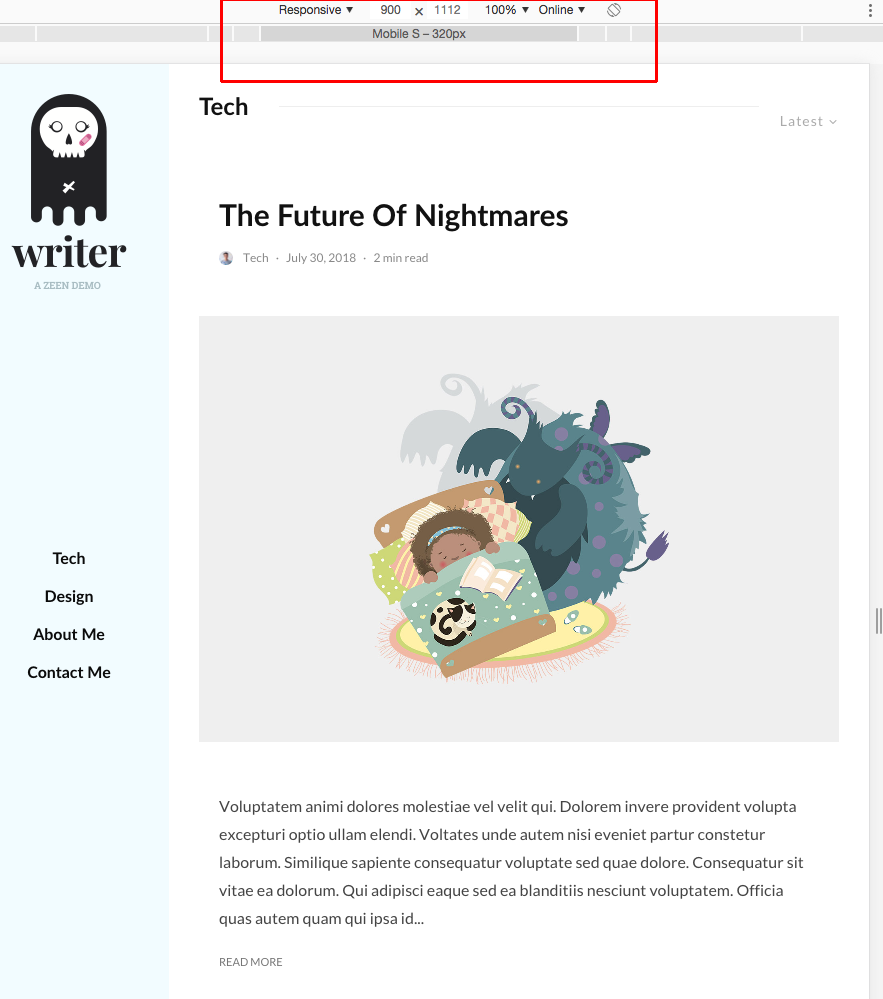Click the author avatar beside Tech
Image resolution: width=883 pixels, height=999 pixels.
click(x=226, y=258)
